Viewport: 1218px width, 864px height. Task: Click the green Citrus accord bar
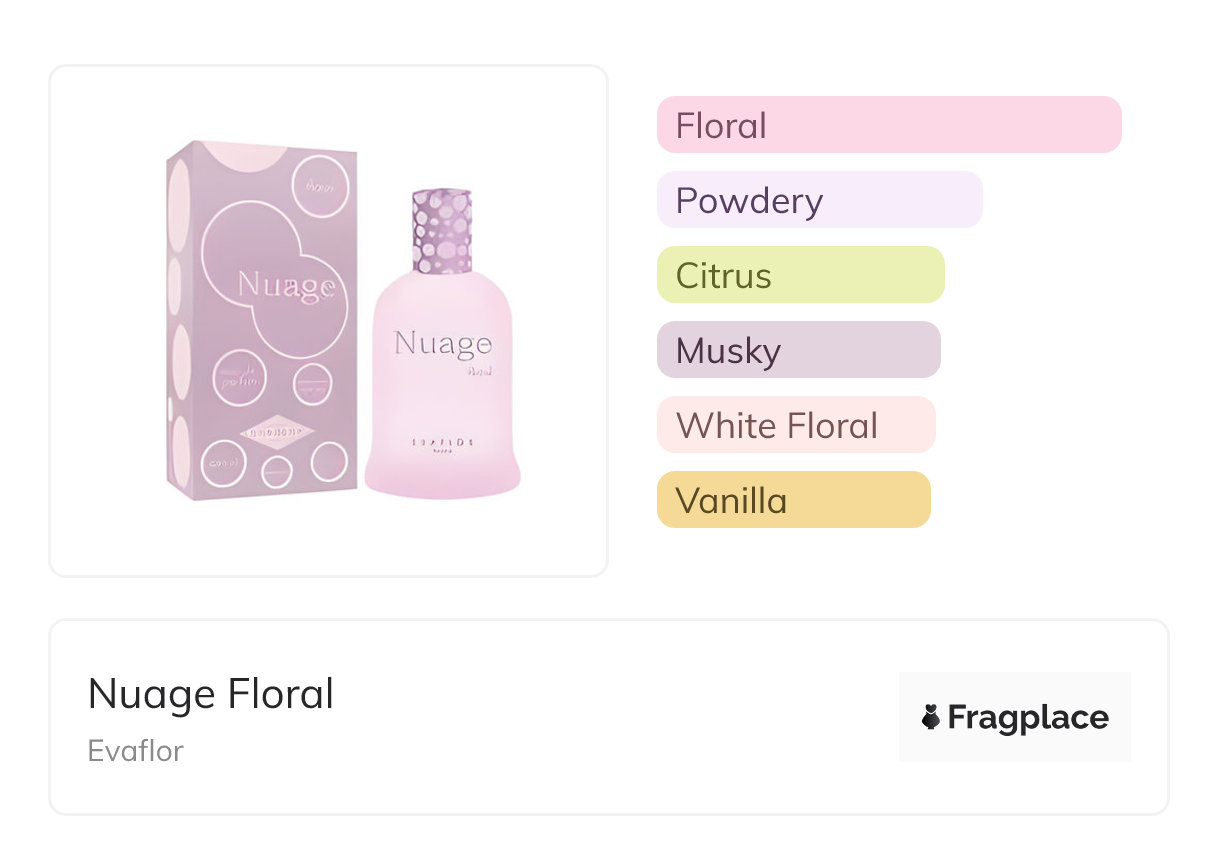coord(800,275)
